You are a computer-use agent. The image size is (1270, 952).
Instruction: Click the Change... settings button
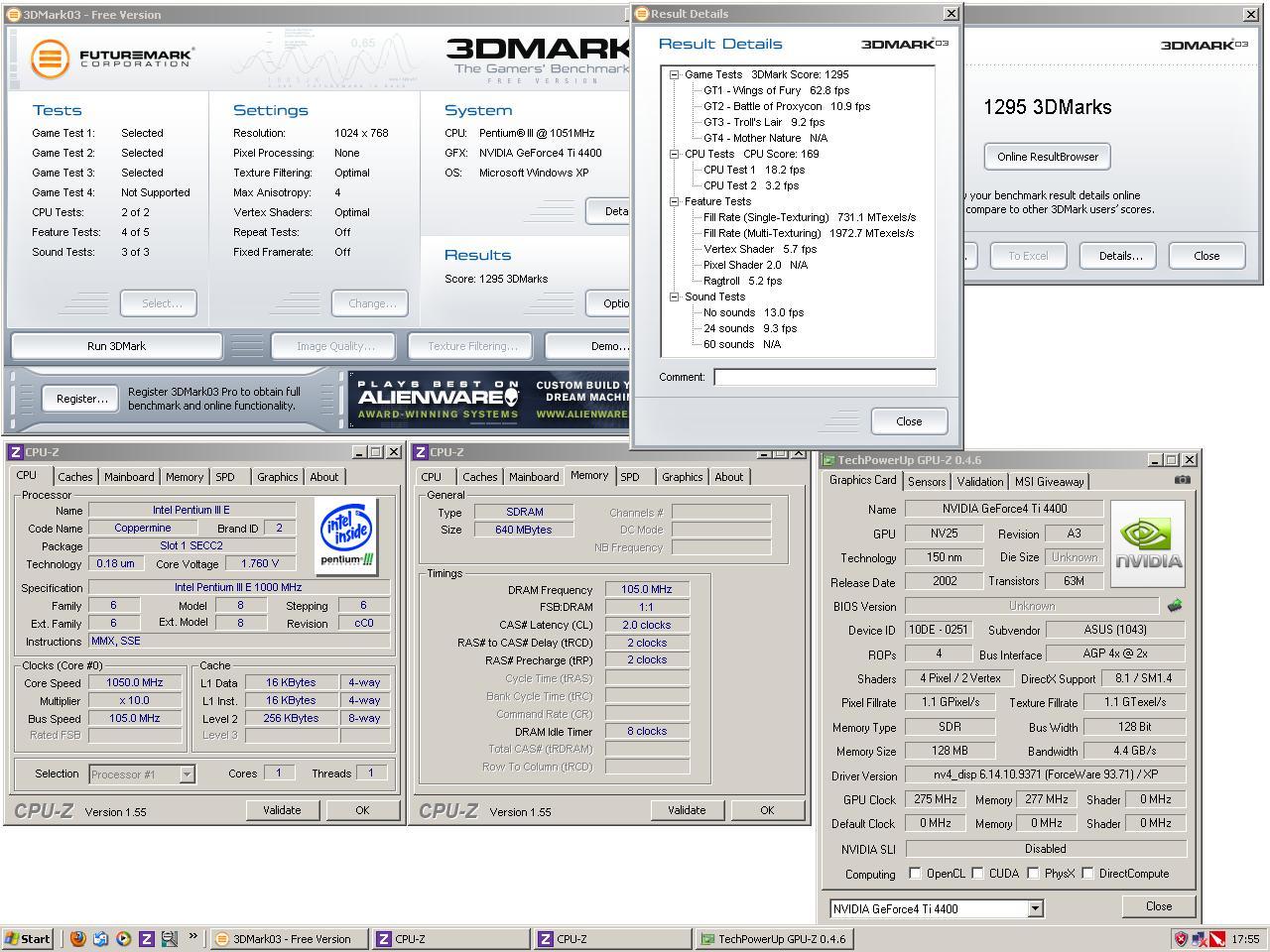pyautogui.click(x=371, y=303)
